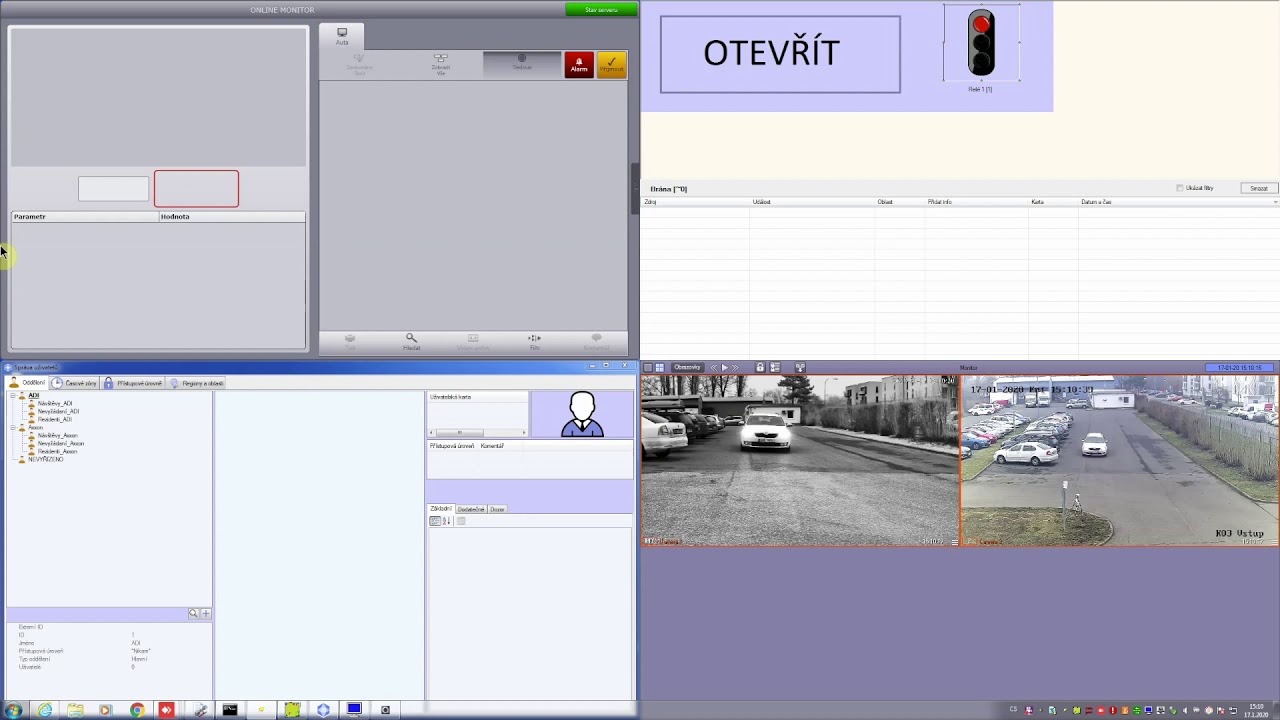The height and width of the screenshot is (720, 1280).
Task: Switch to the Oddělení tab
Action: (28, 383)
